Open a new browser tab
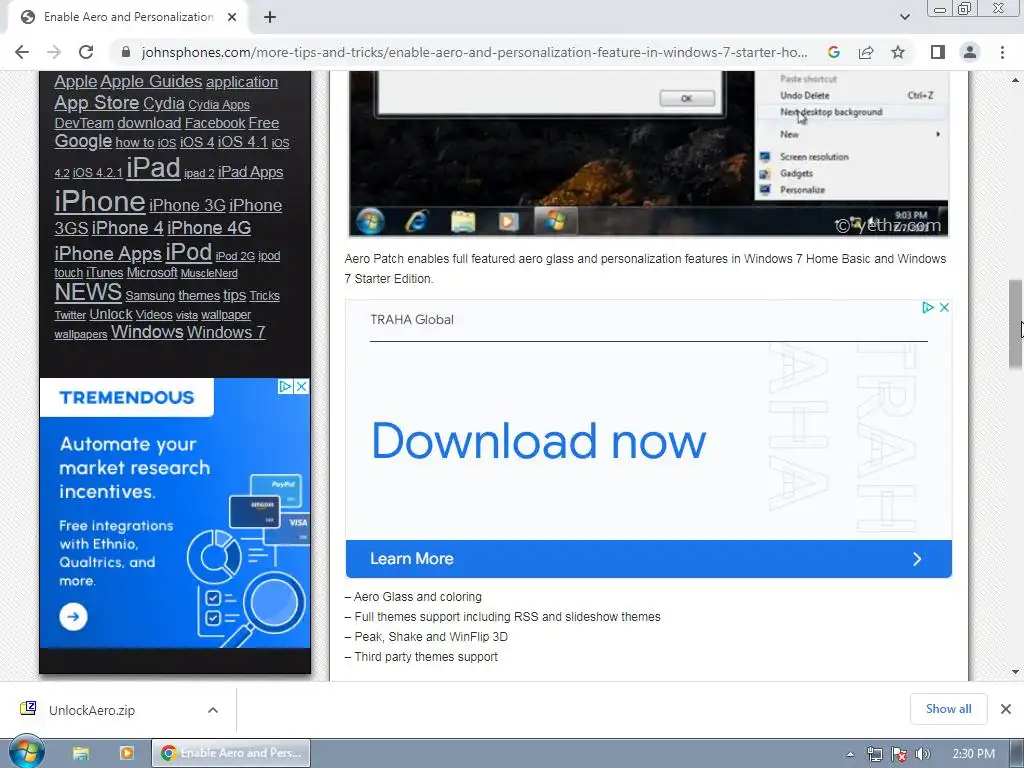 (x=270, y=18)
